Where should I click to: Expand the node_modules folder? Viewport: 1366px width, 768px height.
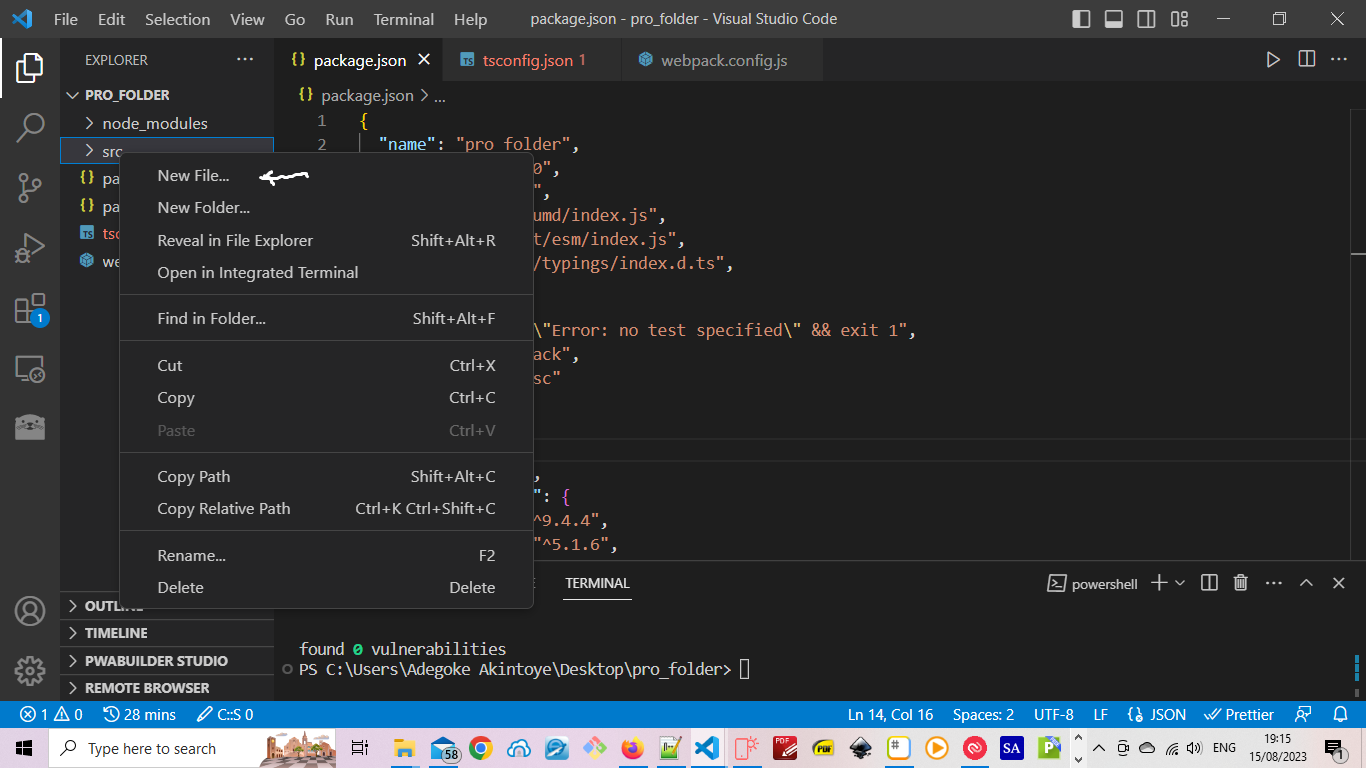154,123
